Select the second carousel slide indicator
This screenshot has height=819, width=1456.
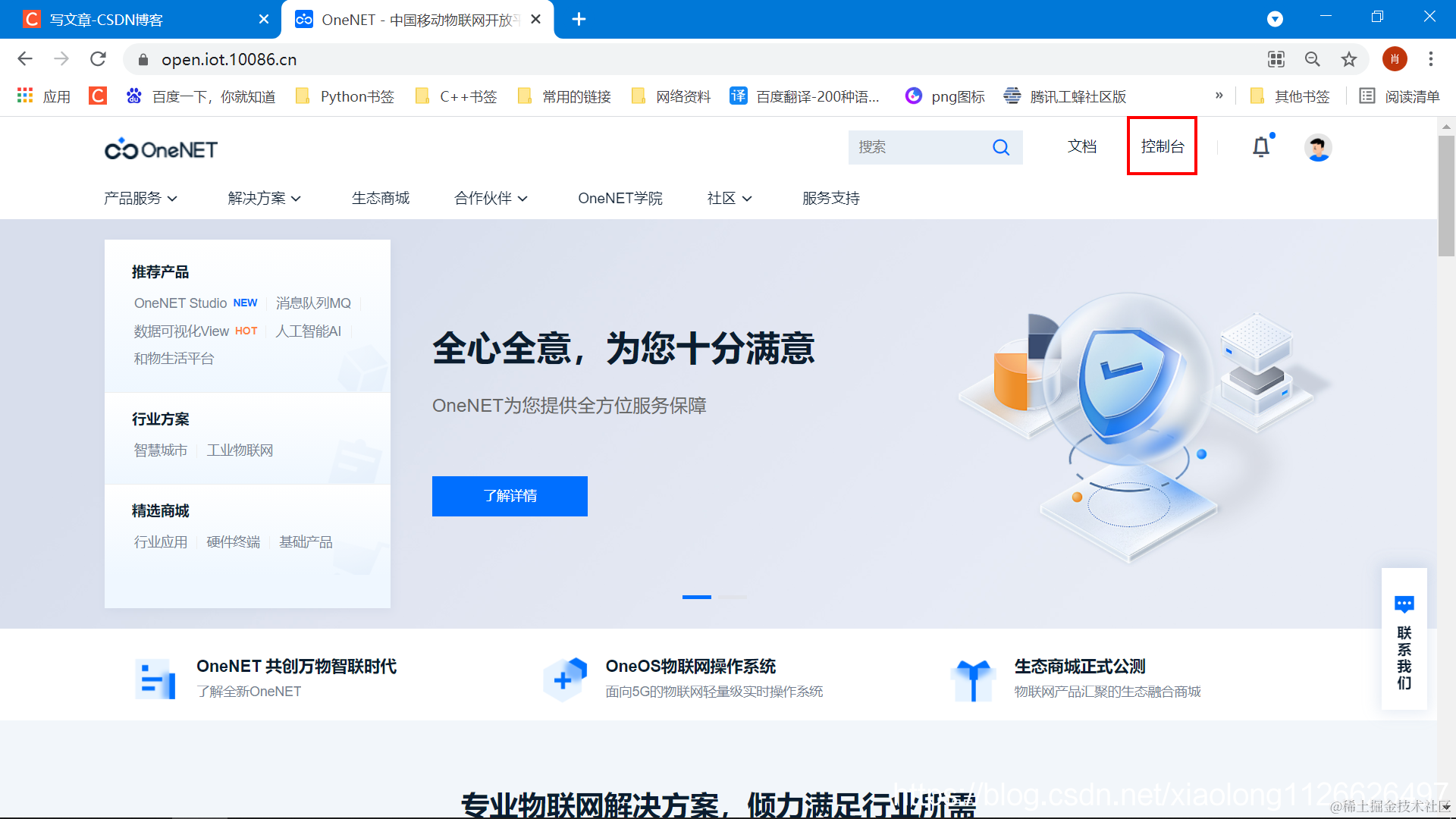click(x=733, y=597)
